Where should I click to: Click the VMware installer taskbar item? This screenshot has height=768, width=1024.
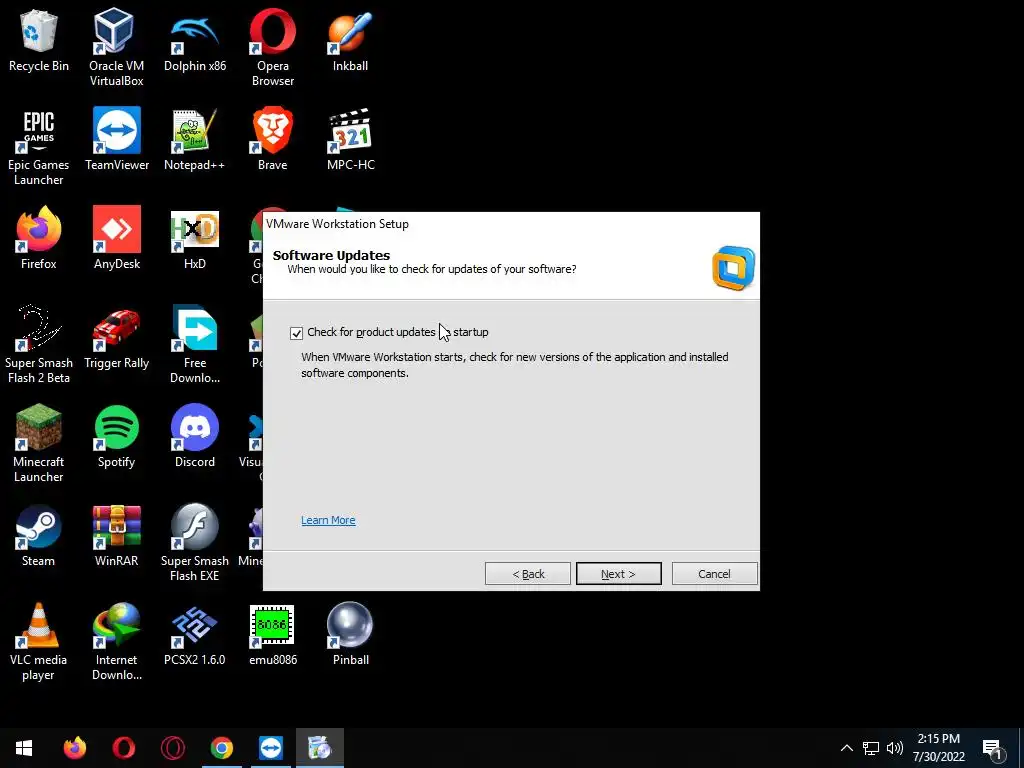pyautogui.click(x=319, y=748)
